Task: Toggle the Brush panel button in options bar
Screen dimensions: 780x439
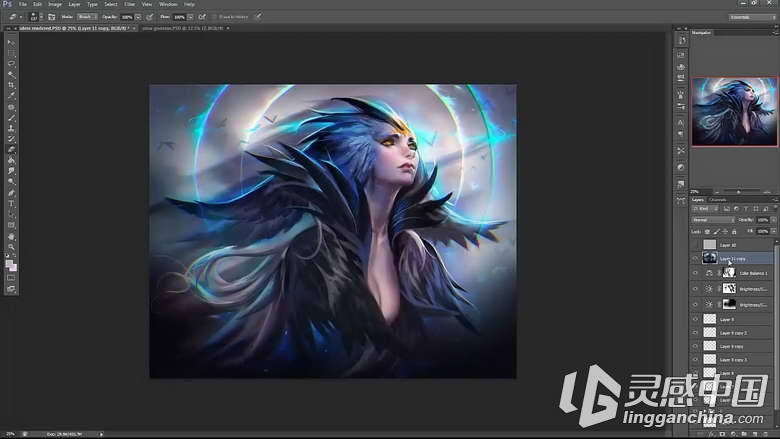Action: 52,17
